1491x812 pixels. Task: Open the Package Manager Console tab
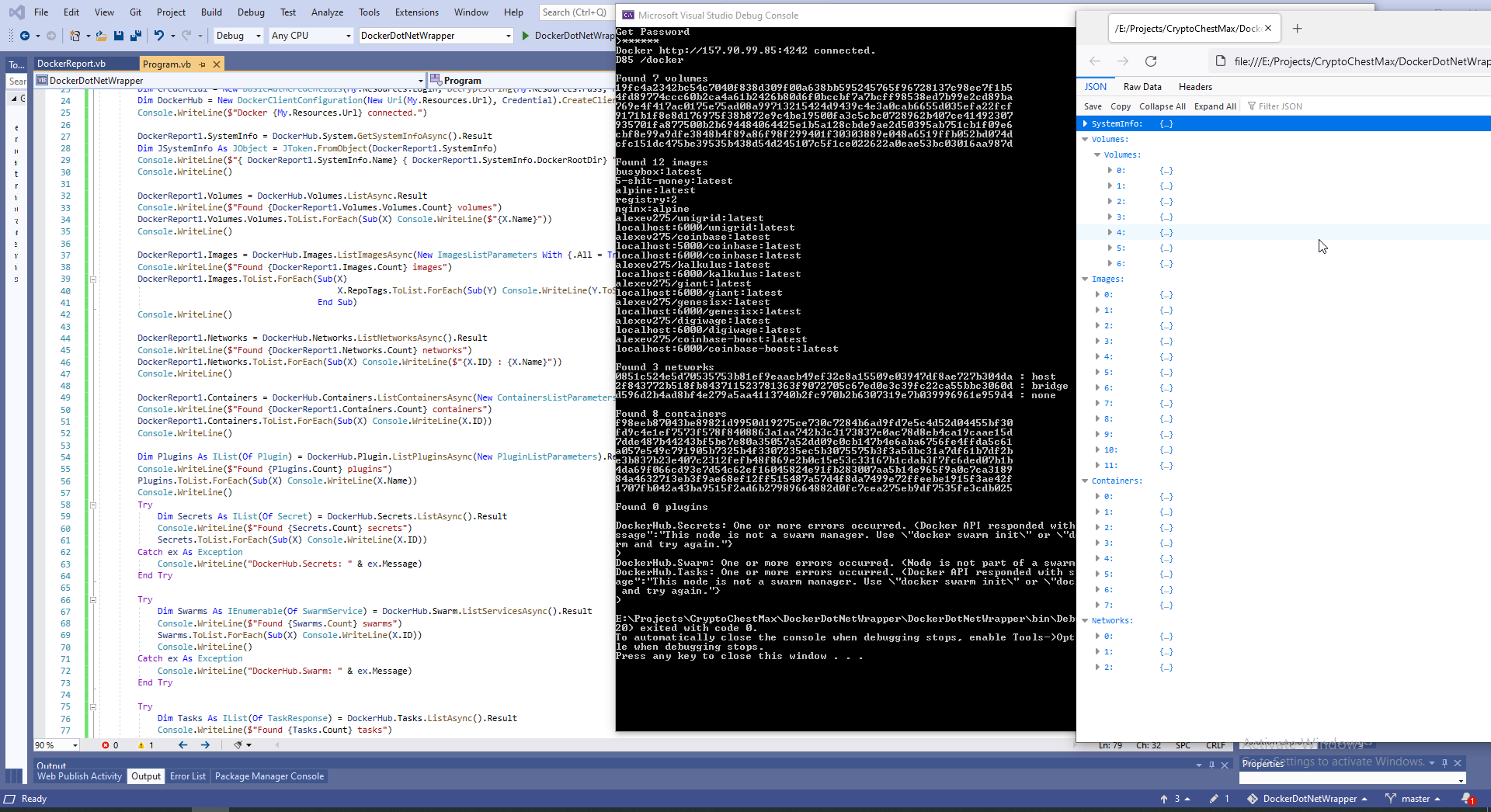(269, 776)
